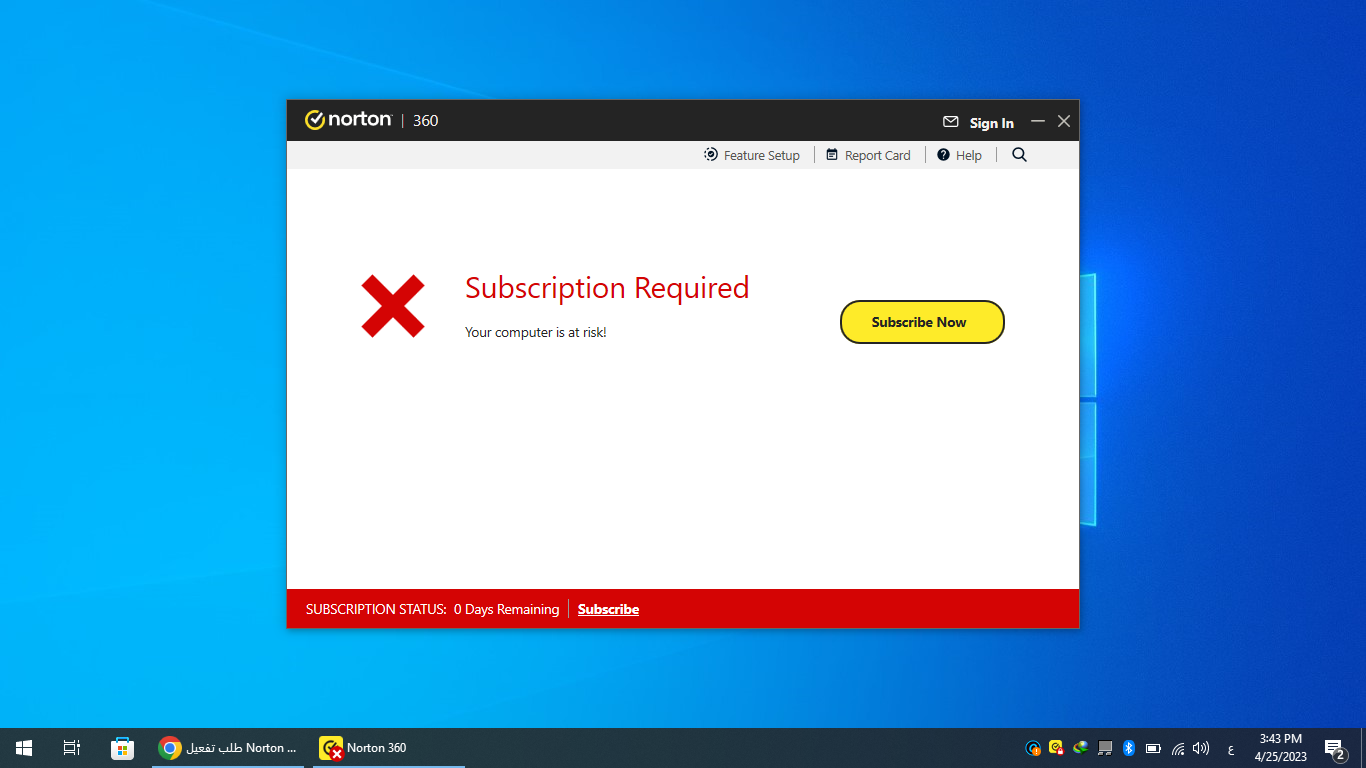The width and height of the screenshot is (1366, 768).
Task: Open the Windows Start menu
Action: coord(24,748)
